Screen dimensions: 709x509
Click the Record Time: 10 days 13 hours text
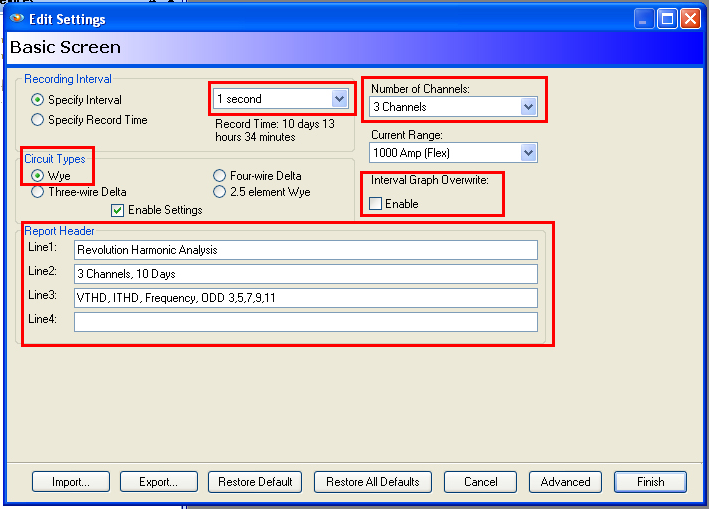(275, 130)
